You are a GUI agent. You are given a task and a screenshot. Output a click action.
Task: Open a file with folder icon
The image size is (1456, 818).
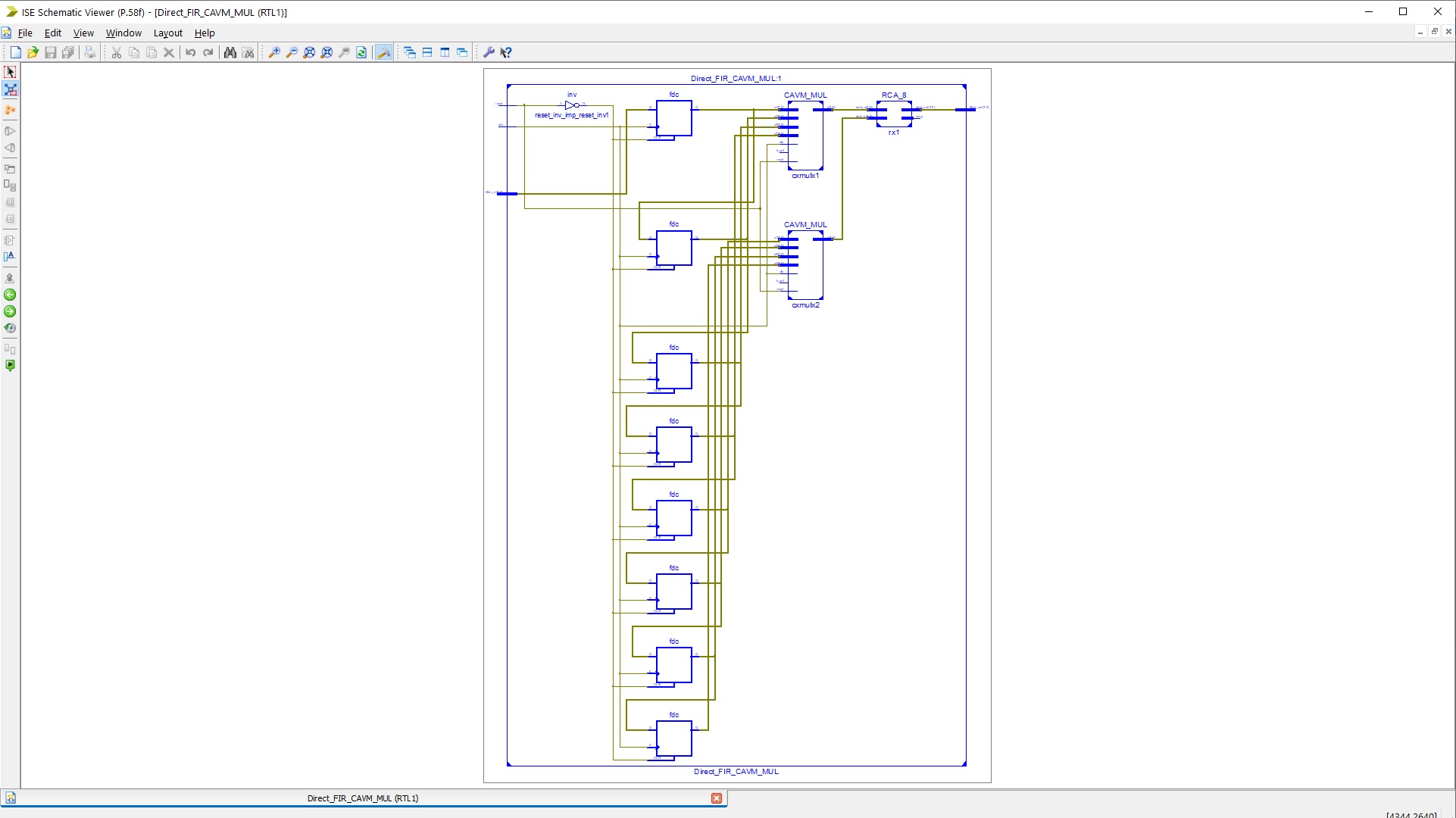tap(33, 52)
